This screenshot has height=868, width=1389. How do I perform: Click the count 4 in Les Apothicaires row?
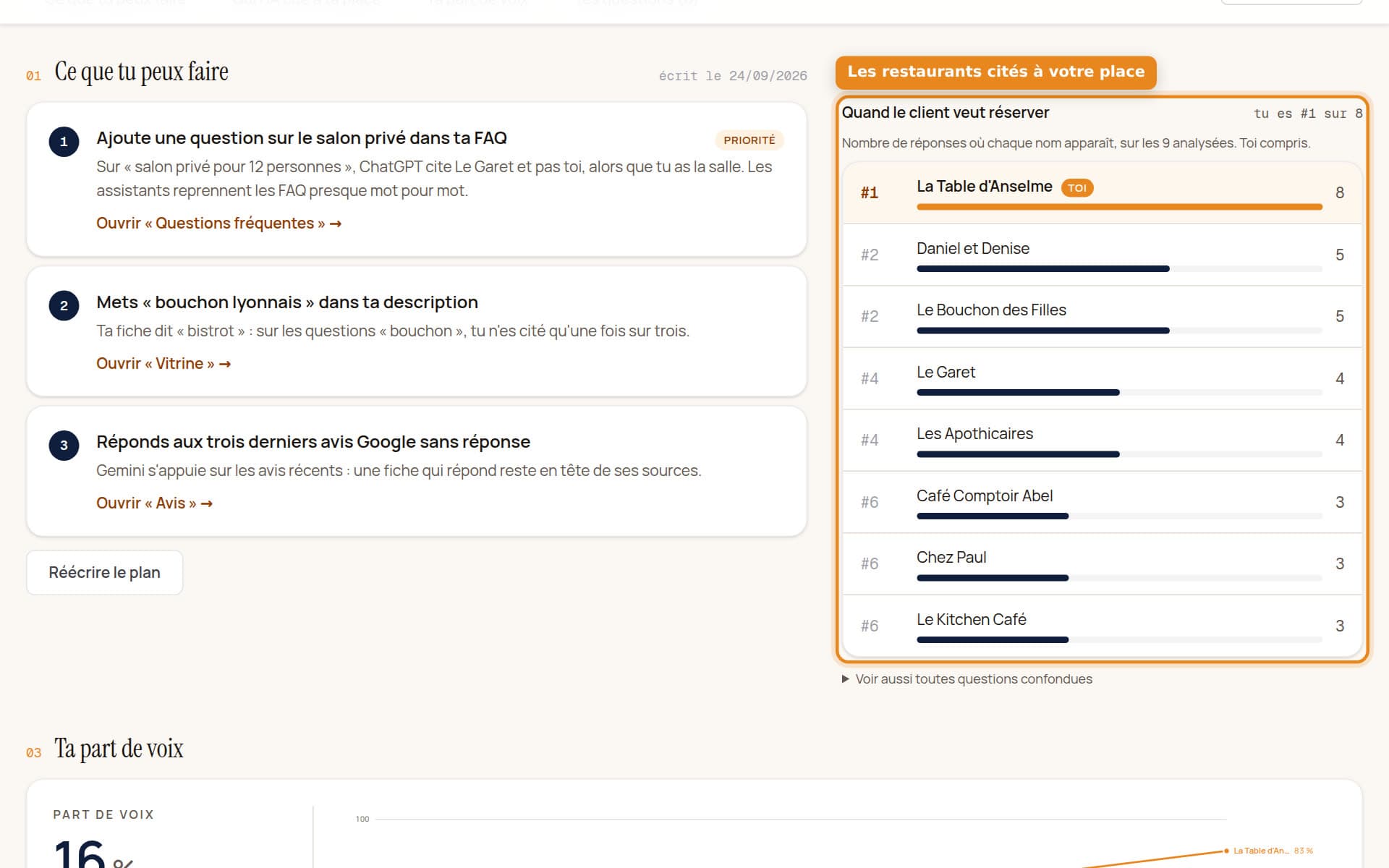1340,440
